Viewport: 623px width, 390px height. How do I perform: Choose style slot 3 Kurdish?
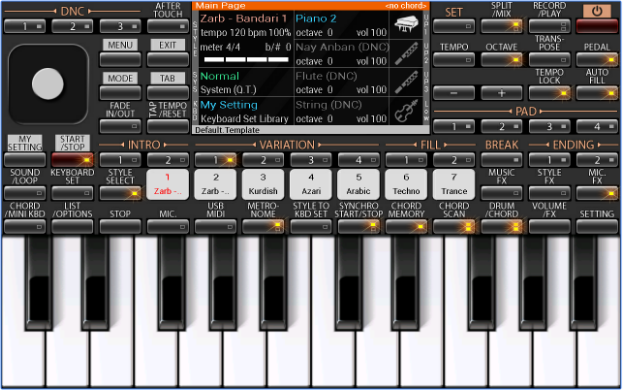coord(263,185)
